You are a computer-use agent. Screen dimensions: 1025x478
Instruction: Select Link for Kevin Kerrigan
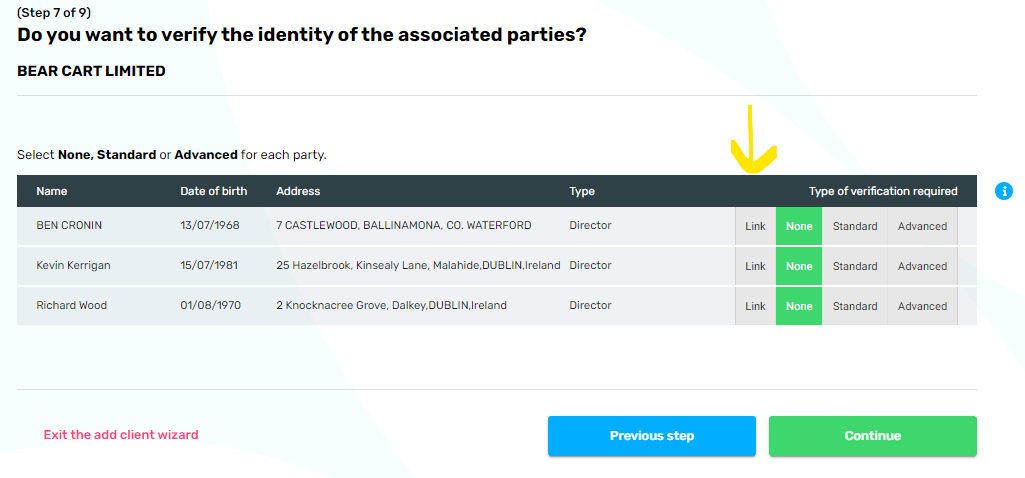(x=755, y=266)
